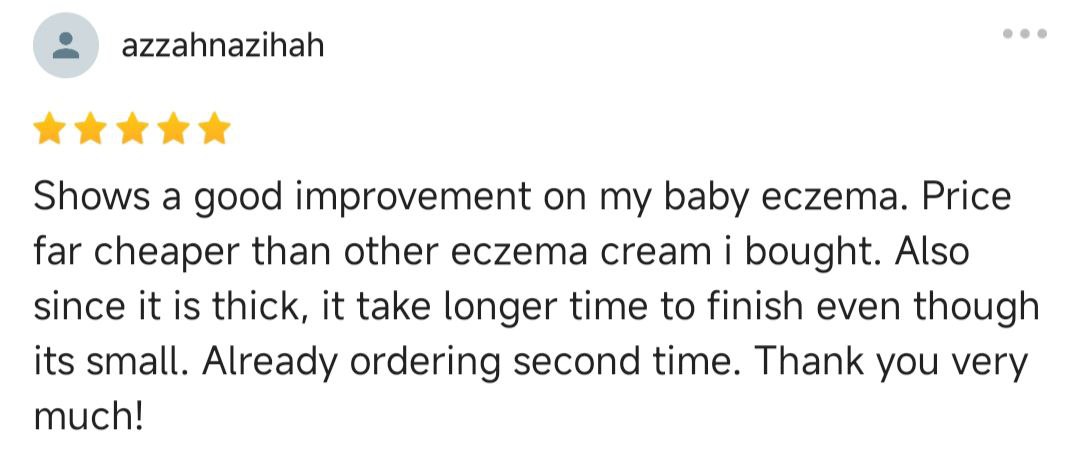Open the three-dot more options menu
1080x452 pixels.
click(1025, 34)
